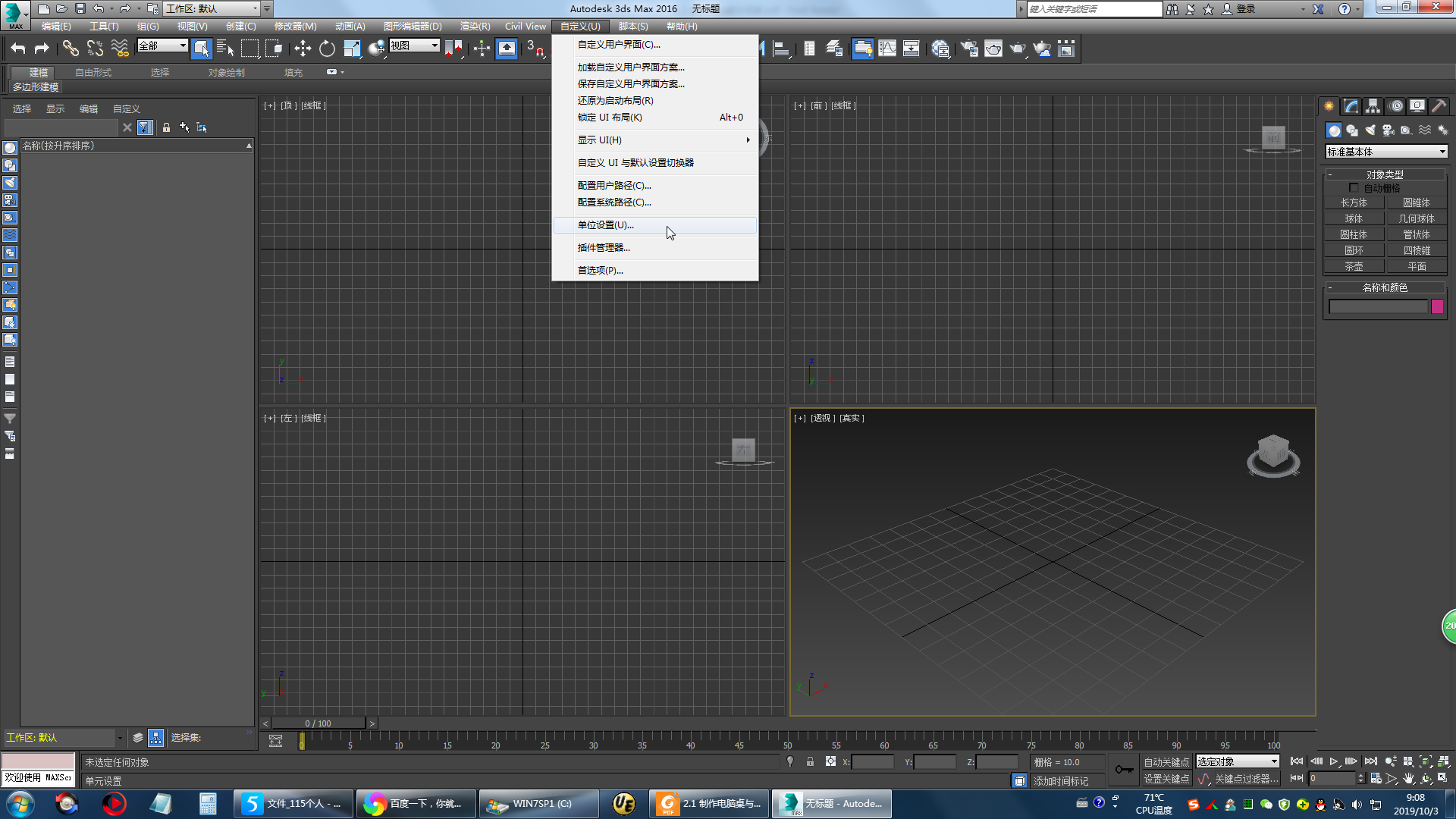Open the 修改器(M) menu
The width and height of the screenshot is (1456, 819).
(x=296, y=27)
